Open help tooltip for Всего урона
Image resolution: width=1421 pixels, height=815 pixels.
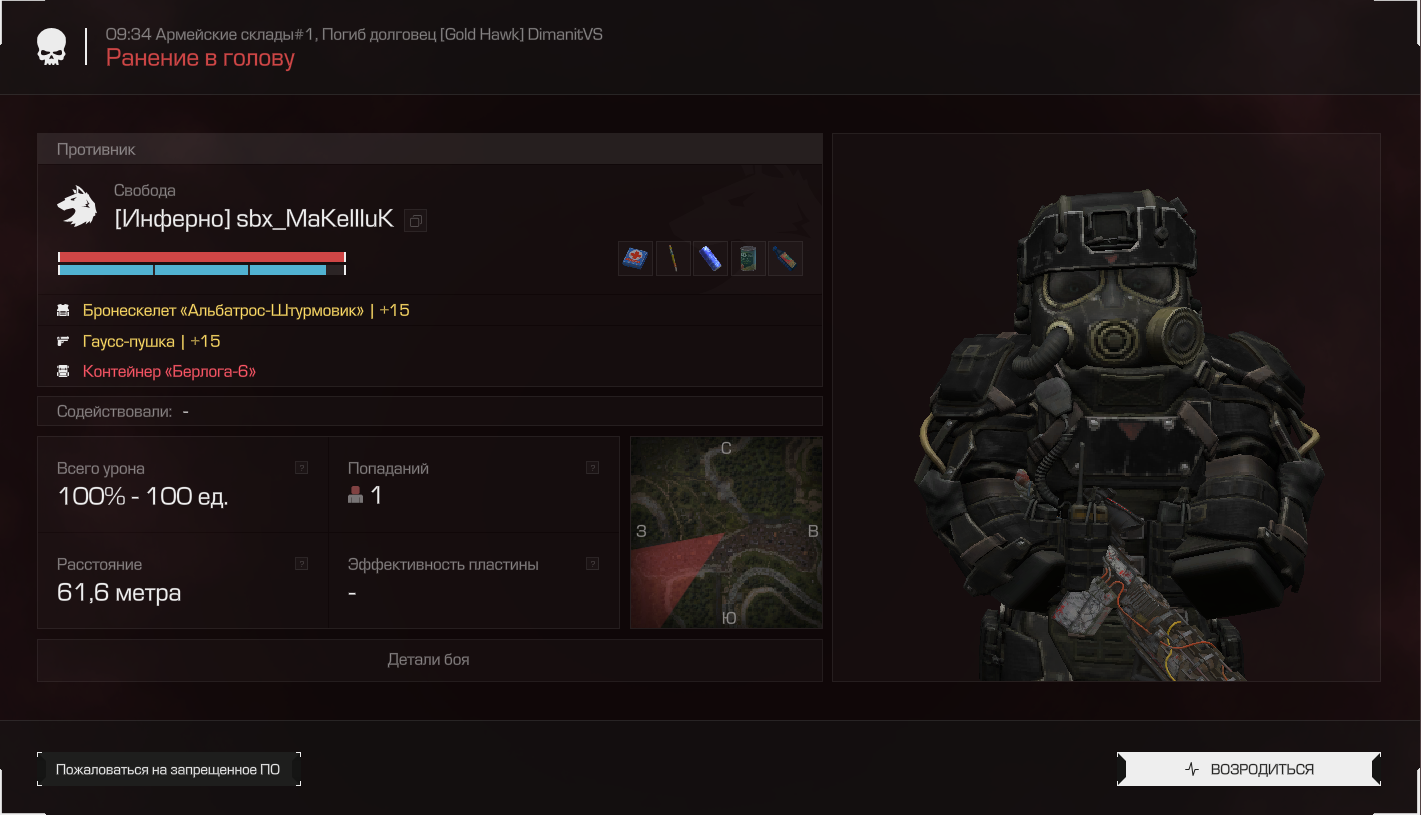[302, 467]
